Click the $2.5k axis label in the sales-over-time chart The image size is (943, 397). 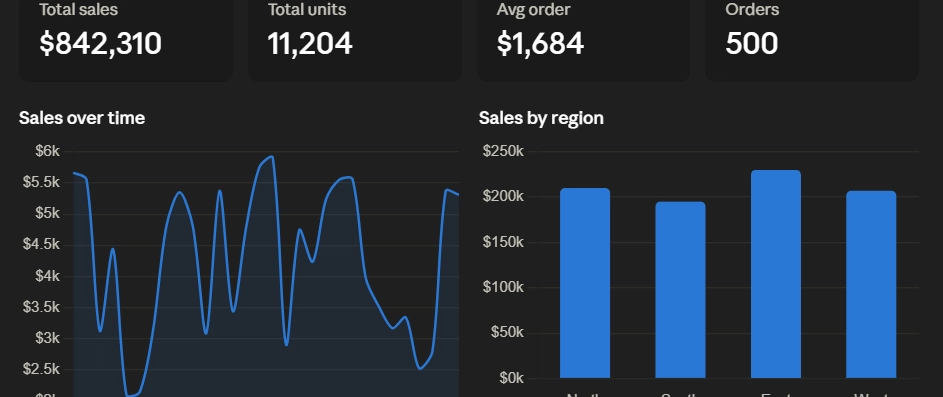[41, 369]
